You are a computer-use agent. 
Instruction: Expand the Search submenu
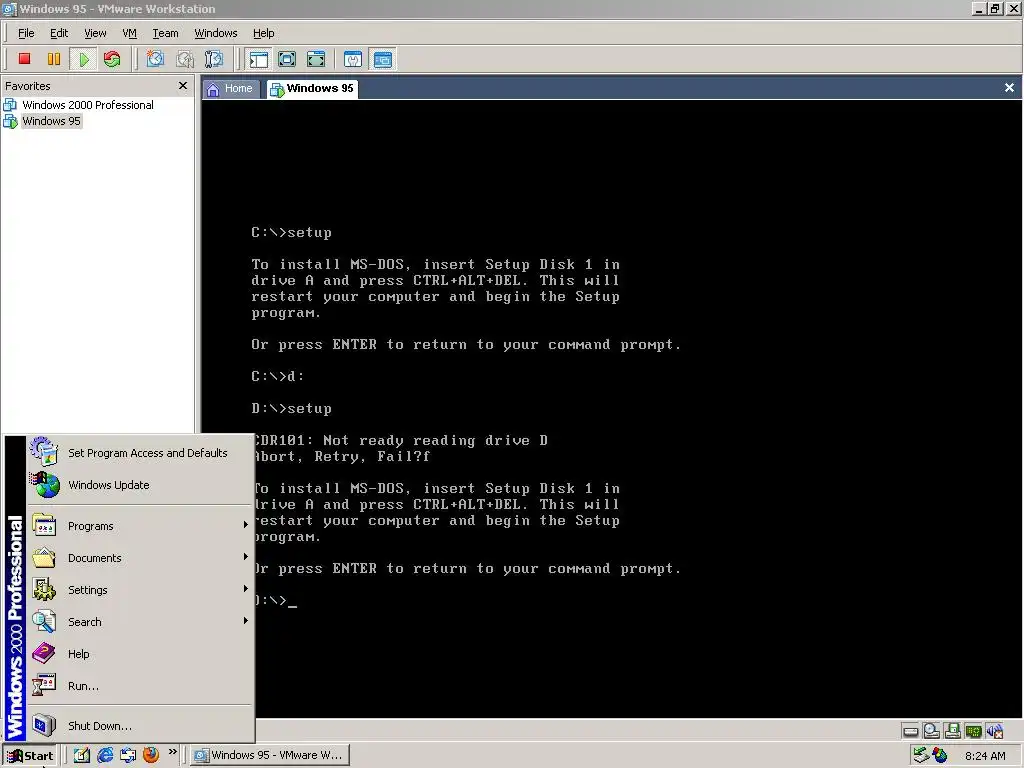point(140,622)
